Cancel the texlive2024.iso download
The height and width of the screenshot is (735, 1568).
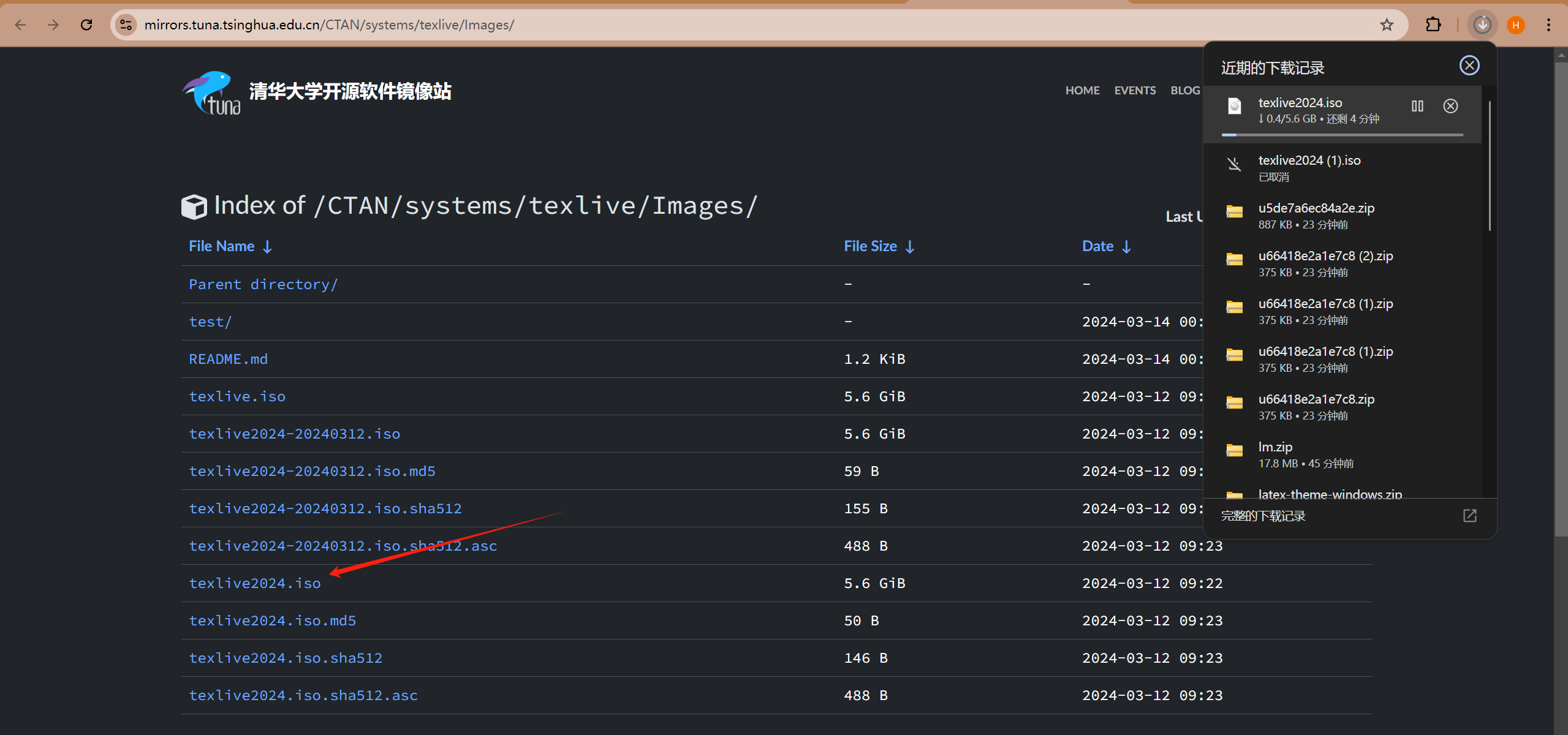point(1450,106)
